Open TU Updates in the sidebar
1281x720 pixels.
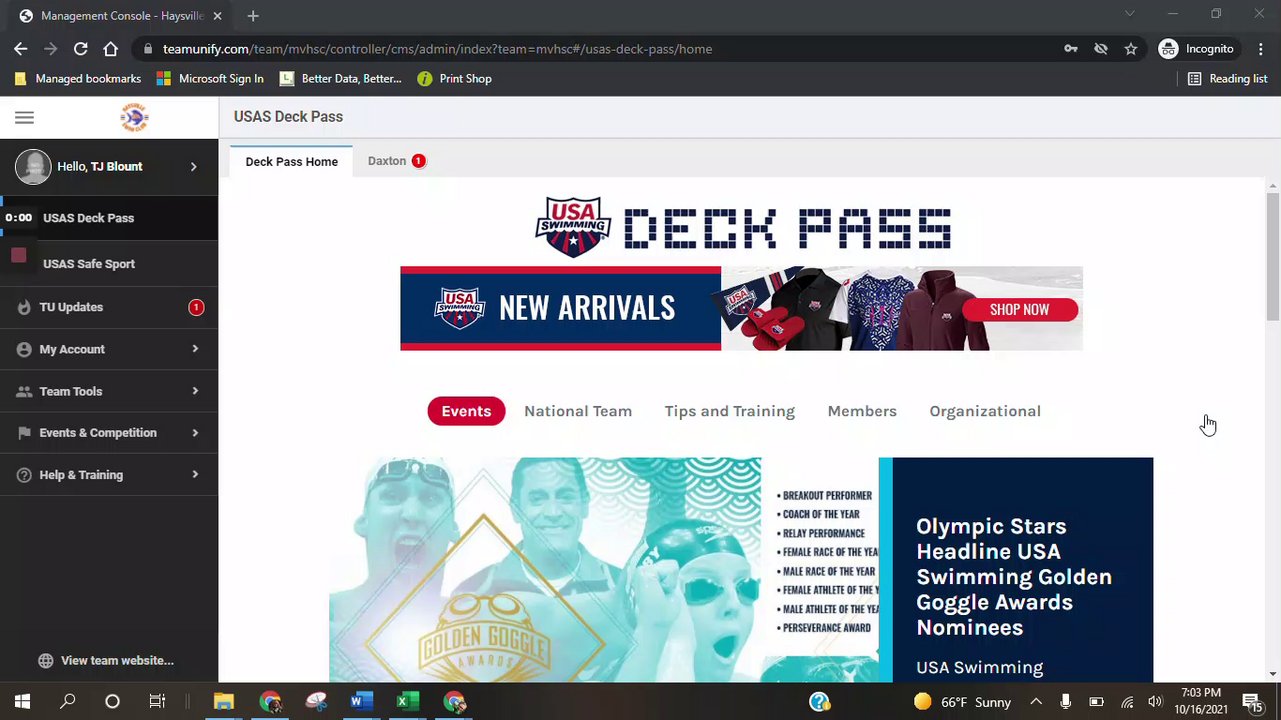(x=109, y=307)
